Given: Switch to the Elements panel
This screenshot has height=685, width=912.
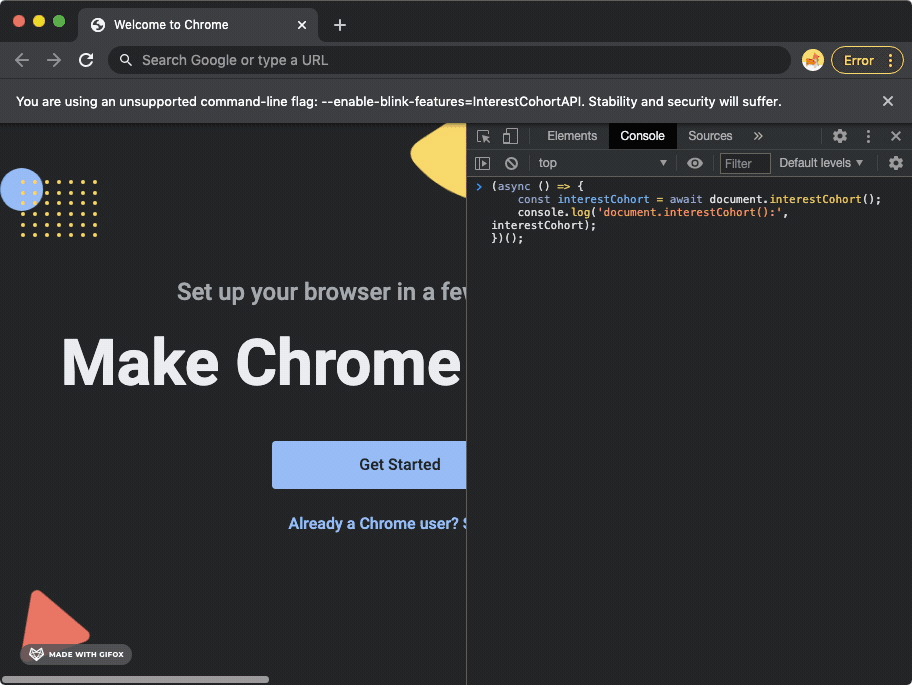Looking at the screenshot, I should click(x=572, y=136).
